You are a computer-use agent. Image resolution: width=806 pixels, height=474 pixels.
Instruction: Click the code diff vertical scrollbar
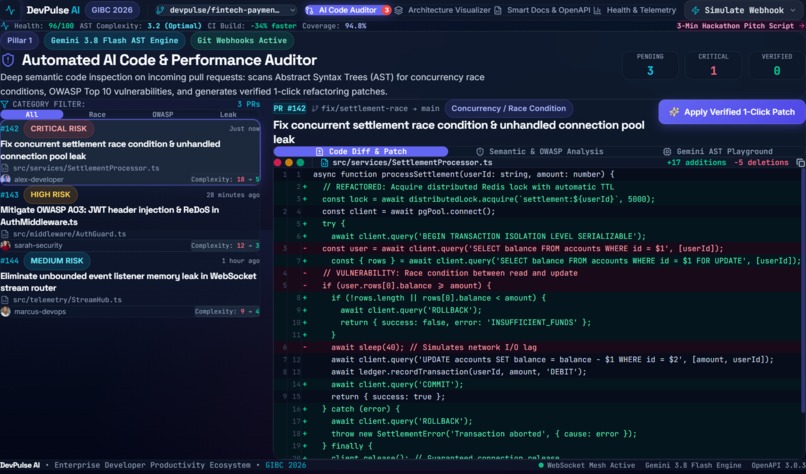[803, 290]
